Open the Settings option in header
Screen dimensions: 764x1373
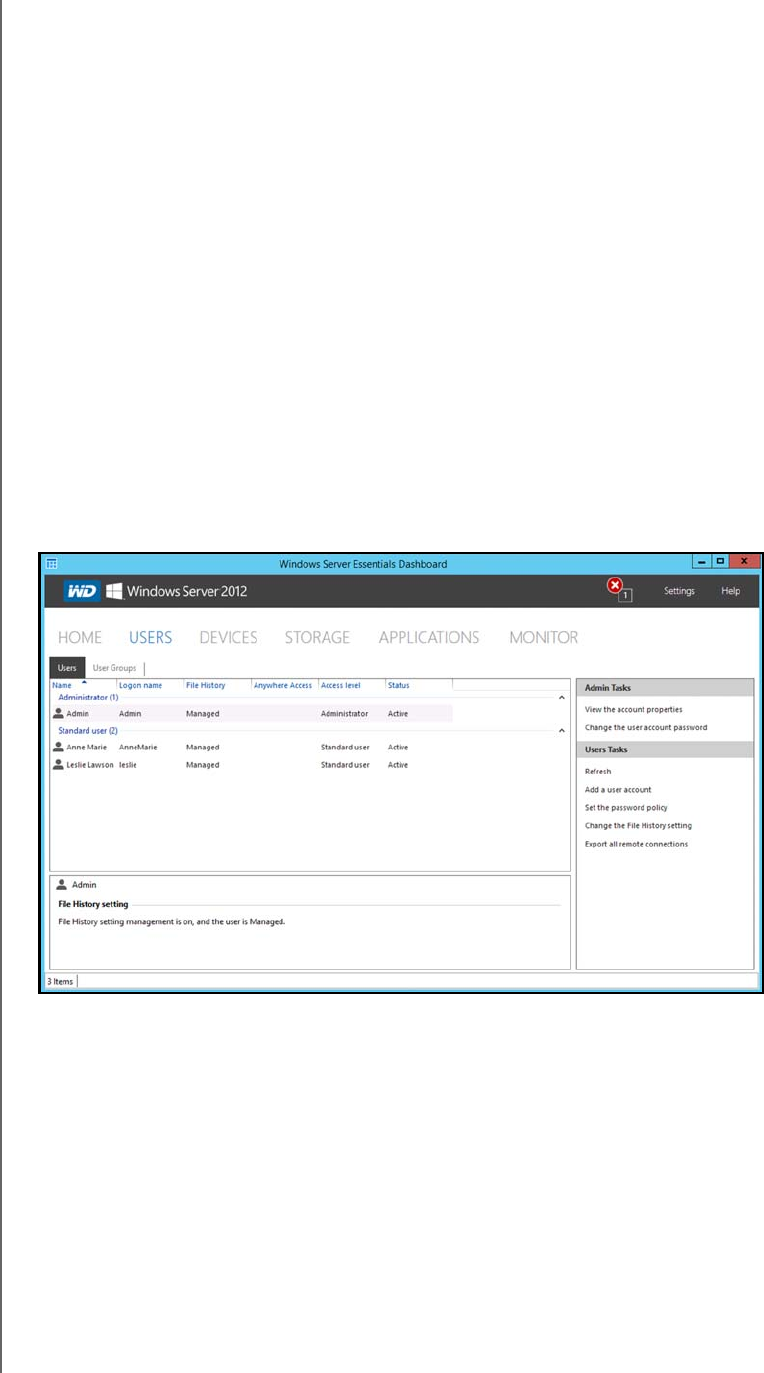pyautogui.click(x=679, y=591)
